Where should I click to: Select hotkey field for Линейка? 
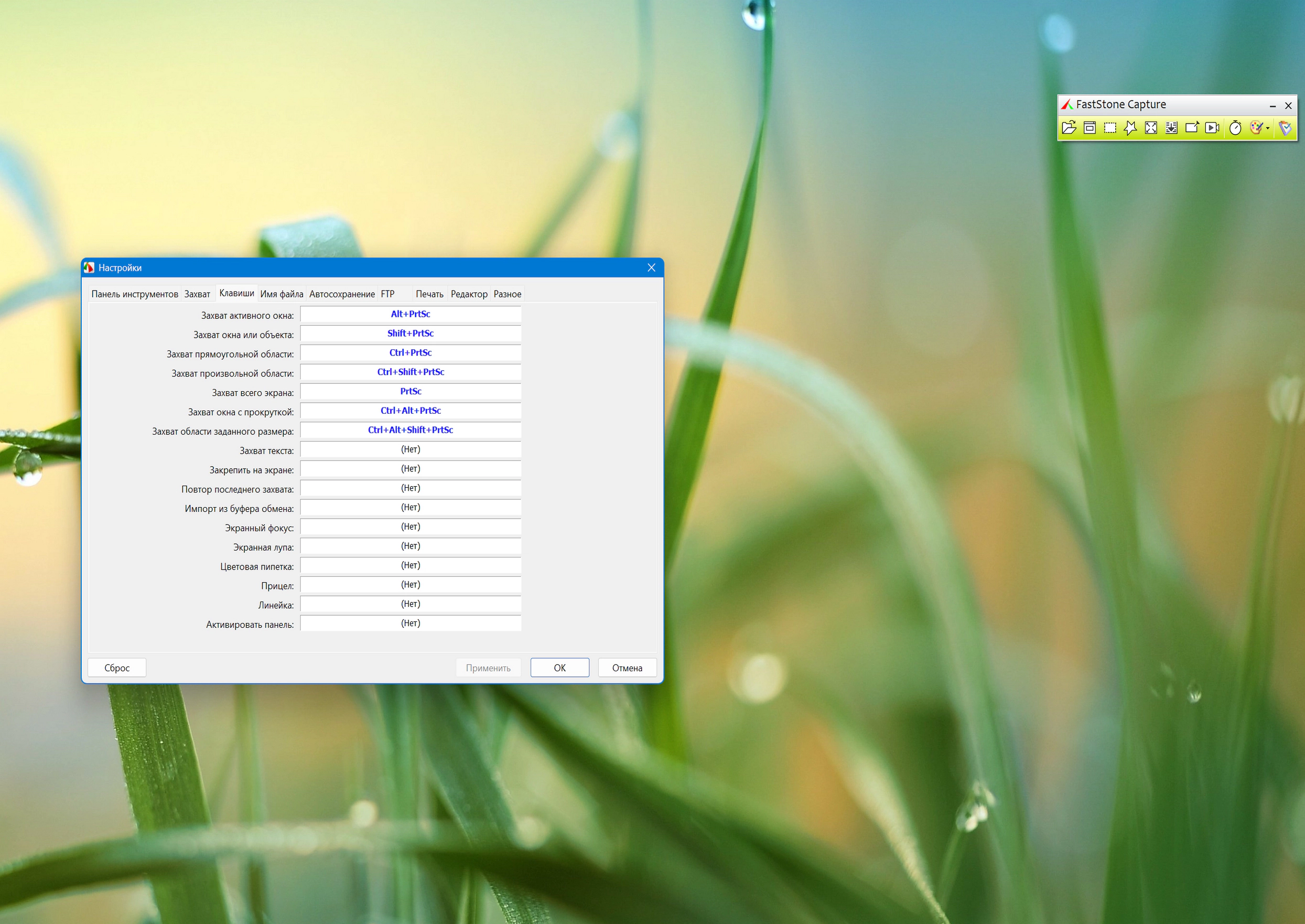[411, 604]
